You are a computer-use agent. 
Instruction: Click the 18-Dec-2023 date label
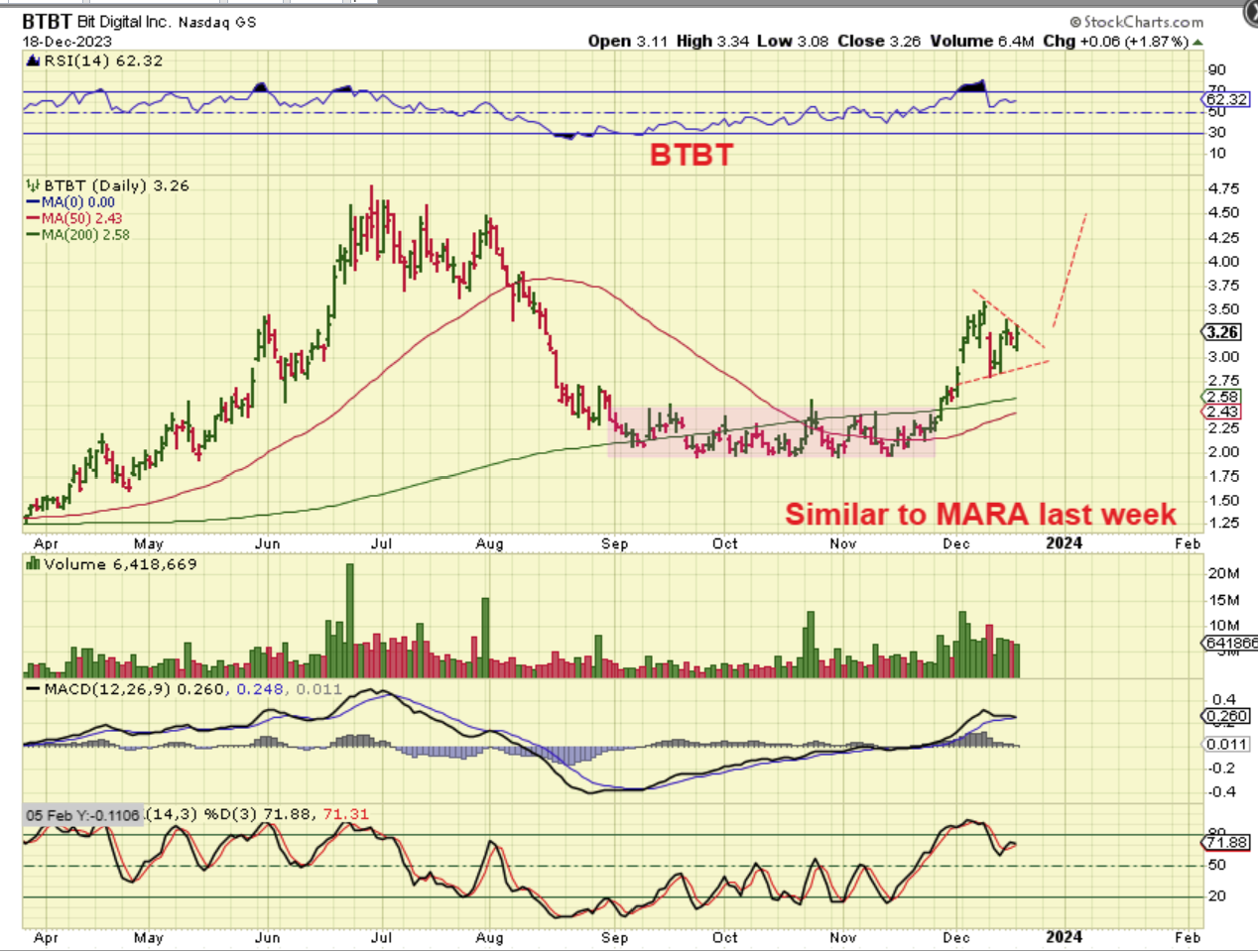click(67, 42)
